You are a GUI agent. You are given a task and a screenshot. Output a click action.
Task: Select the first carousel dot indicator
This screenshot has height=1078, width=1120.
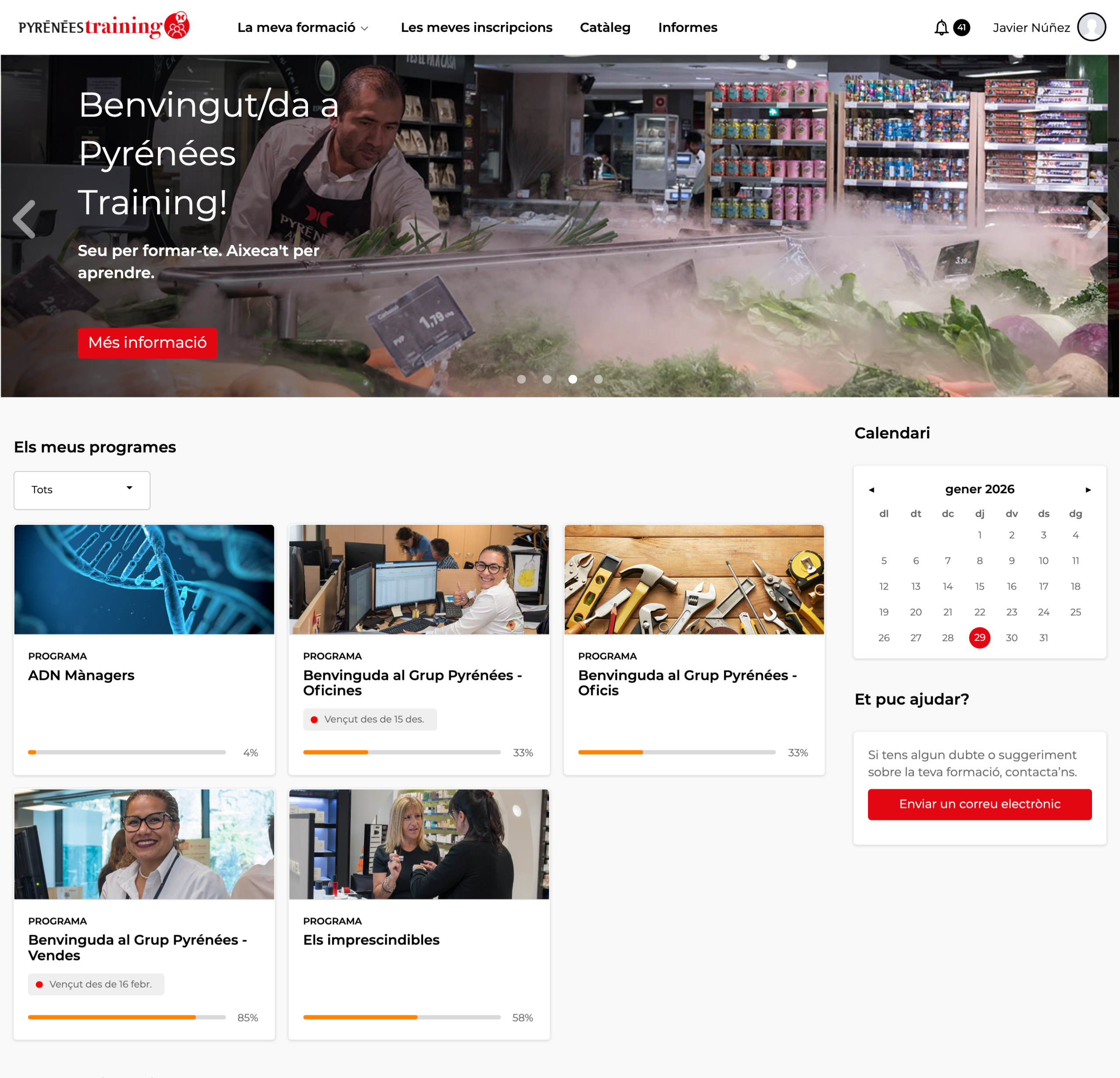[521, 379]
